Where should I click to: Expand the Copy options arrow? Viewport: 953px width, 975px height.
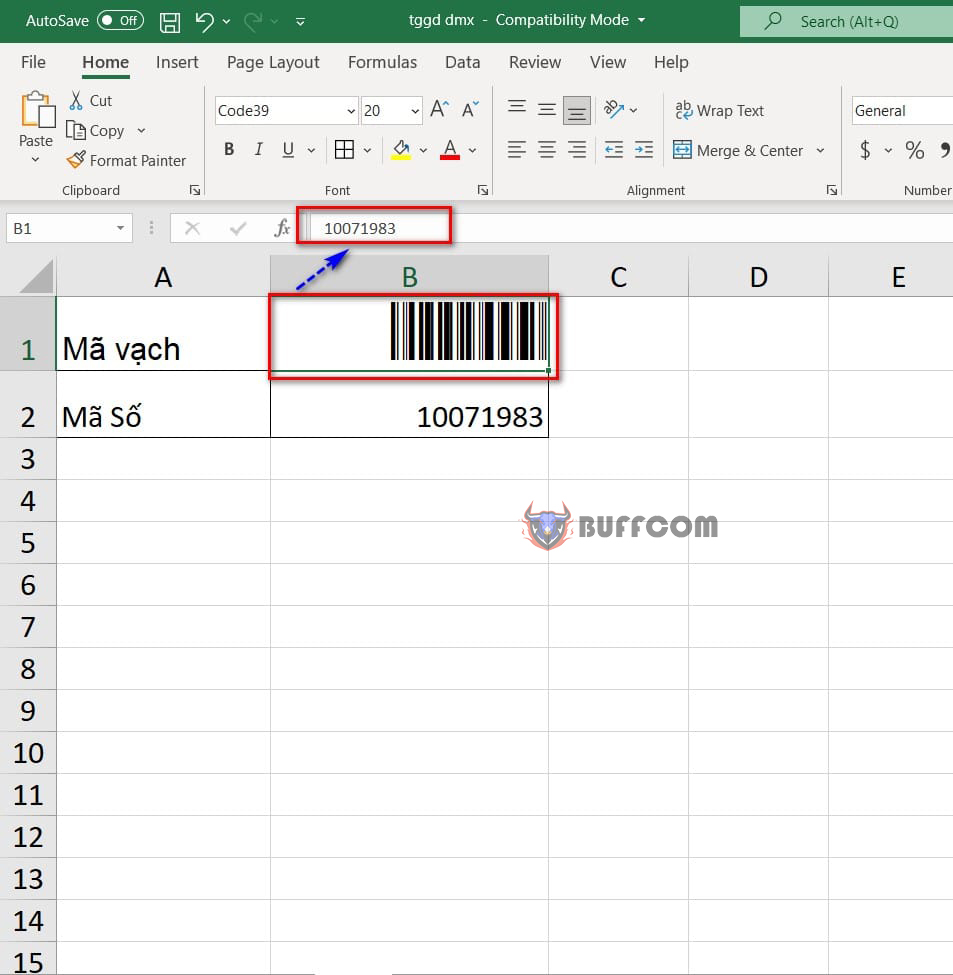[141, 131]
